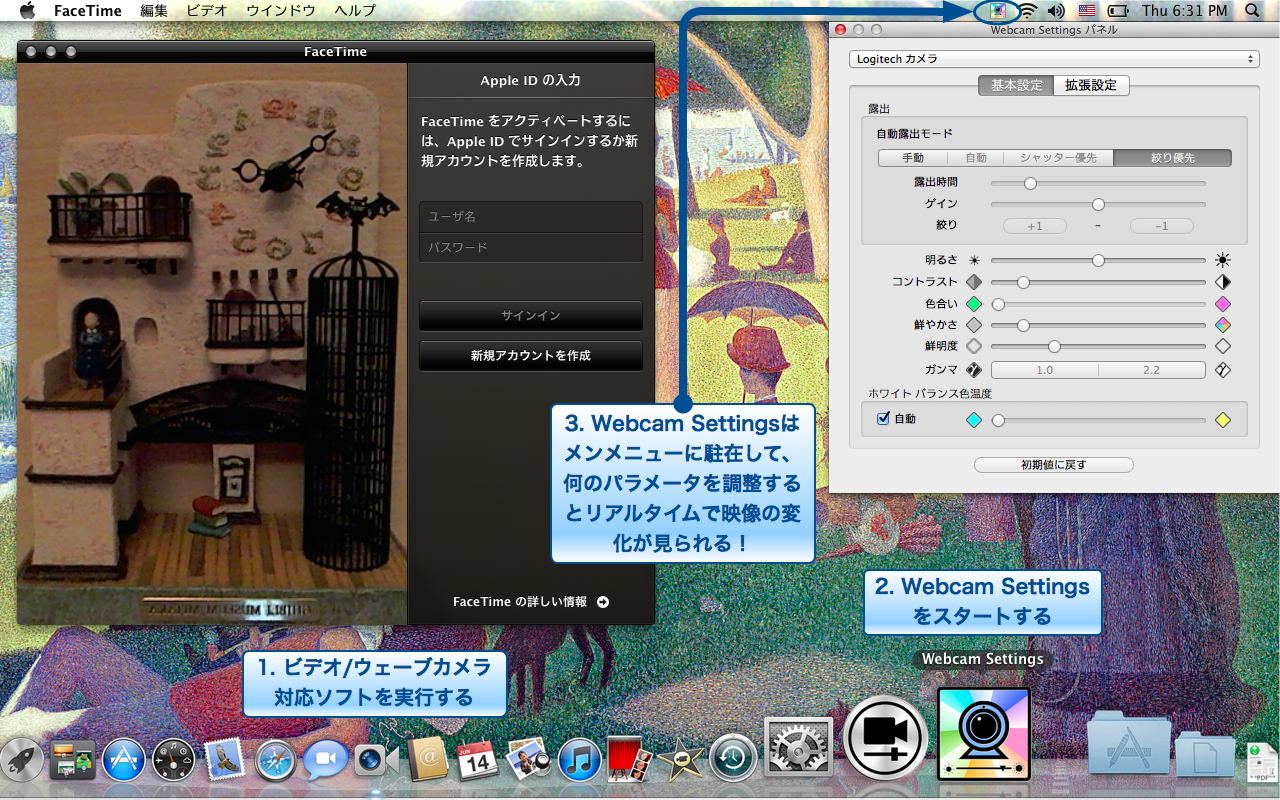Screen dimensions: 1280x800
Task: Check the battery status icon
Action: 1118,11
